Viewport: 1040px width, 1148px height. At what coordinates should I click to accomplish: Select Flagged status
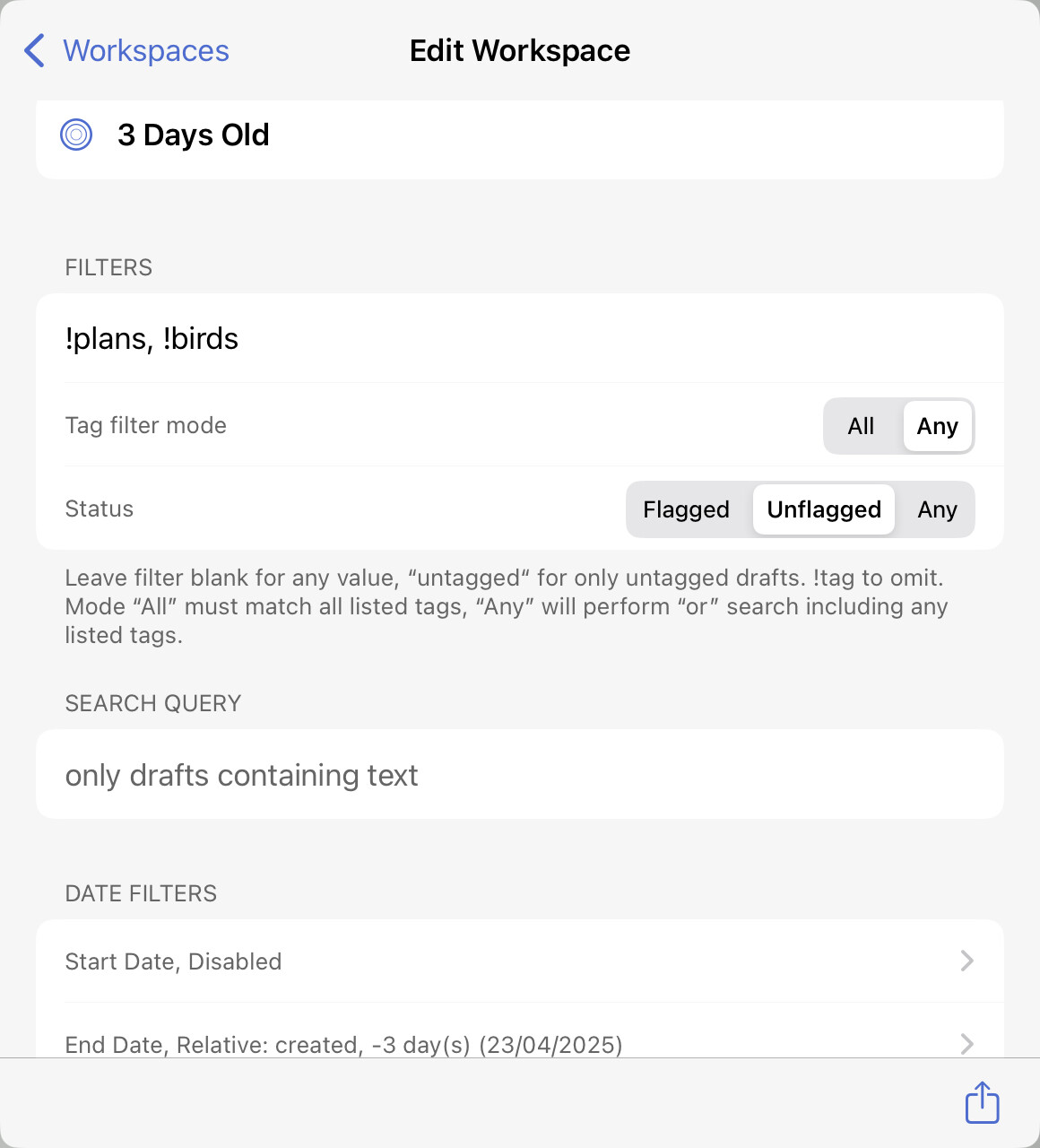[x=687, y=509]
